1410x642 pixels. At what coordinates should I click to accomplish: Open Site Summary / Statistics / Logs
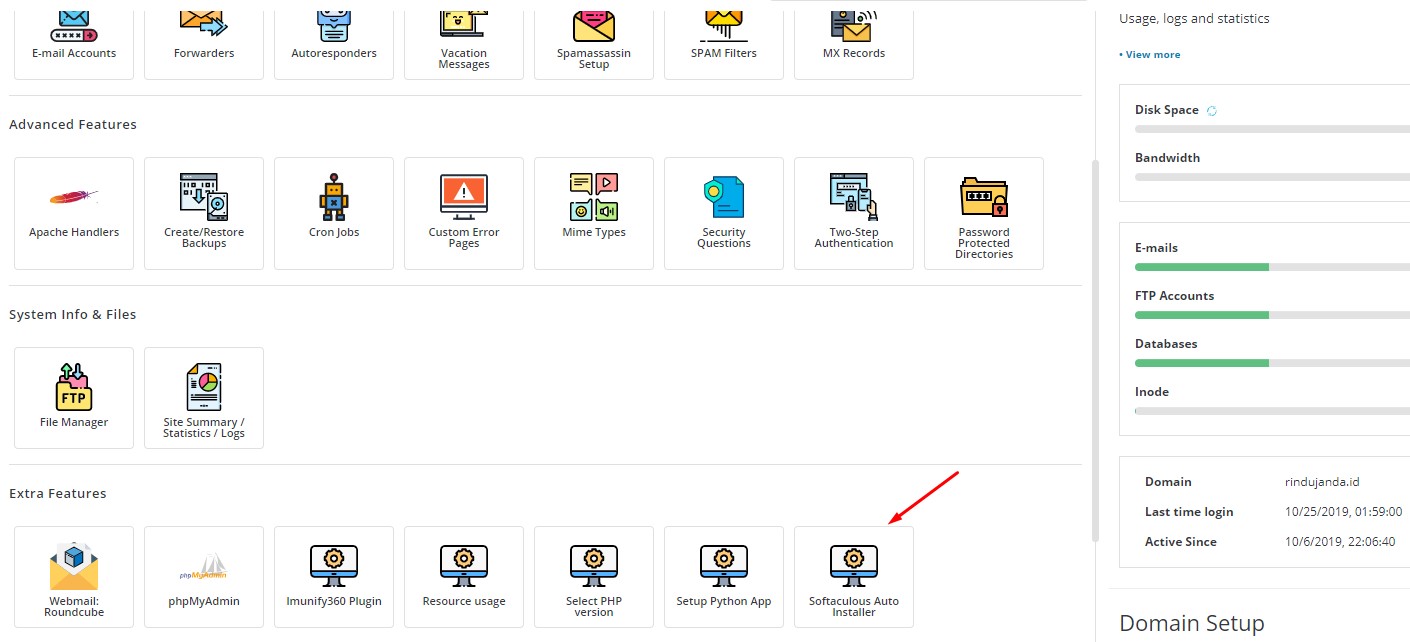(x=204, y=397)
